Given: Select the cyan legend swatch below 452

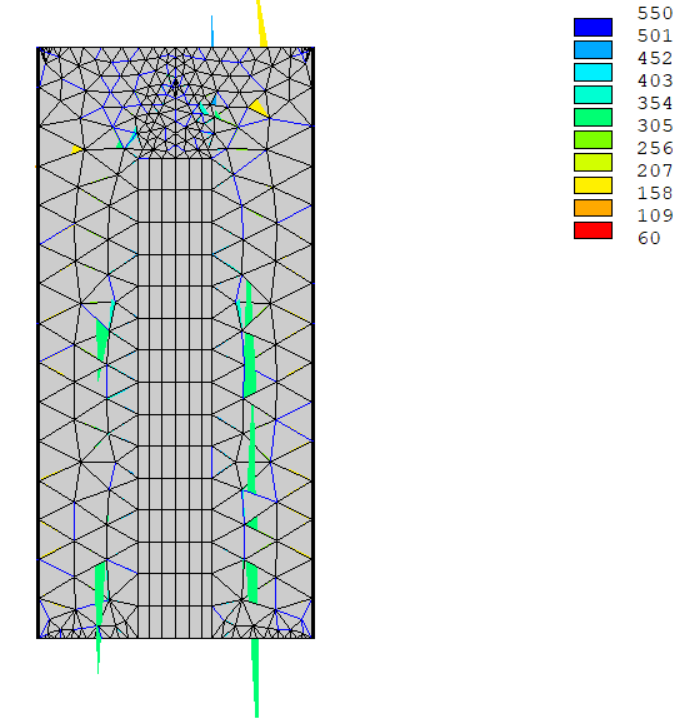Looking at the screenshot, I should tap(592, 72).
